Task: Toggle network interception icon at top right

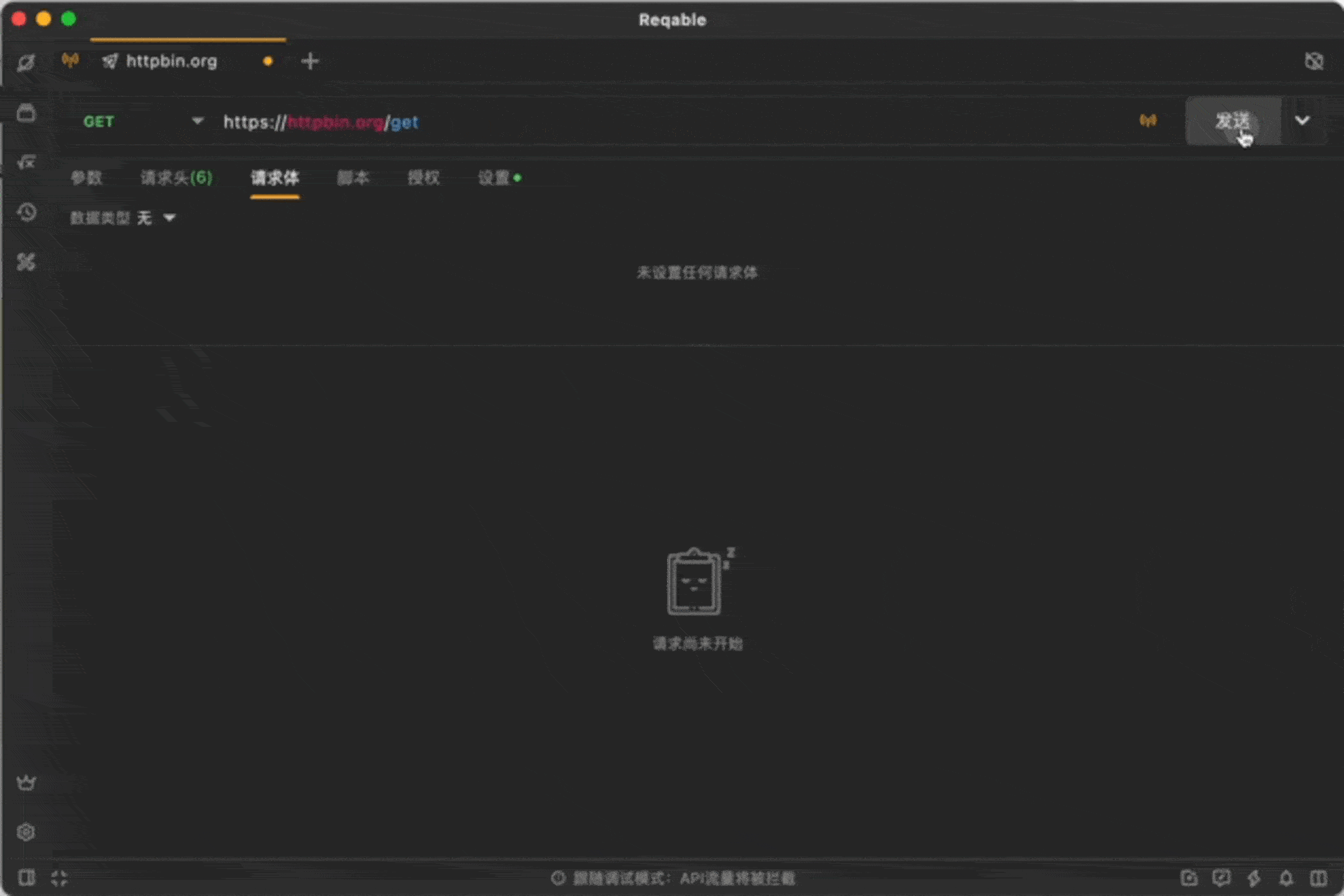Action: pyautogui.click(x=1314, y=61)
